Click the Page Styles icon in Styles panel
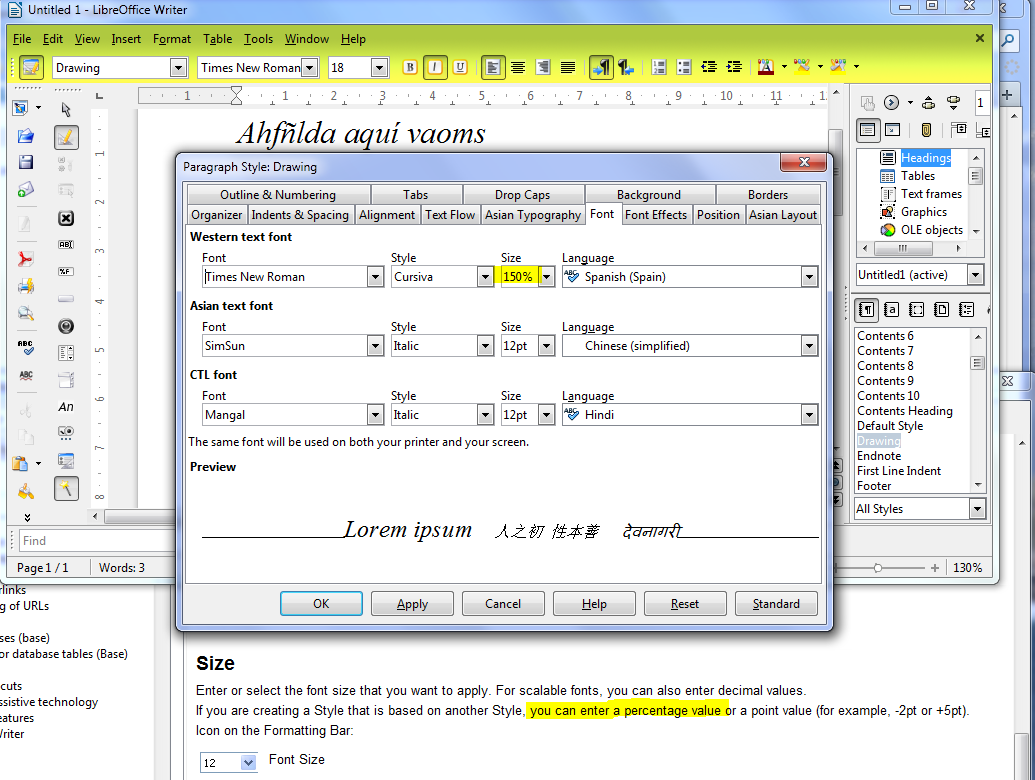 coord(941,310)
